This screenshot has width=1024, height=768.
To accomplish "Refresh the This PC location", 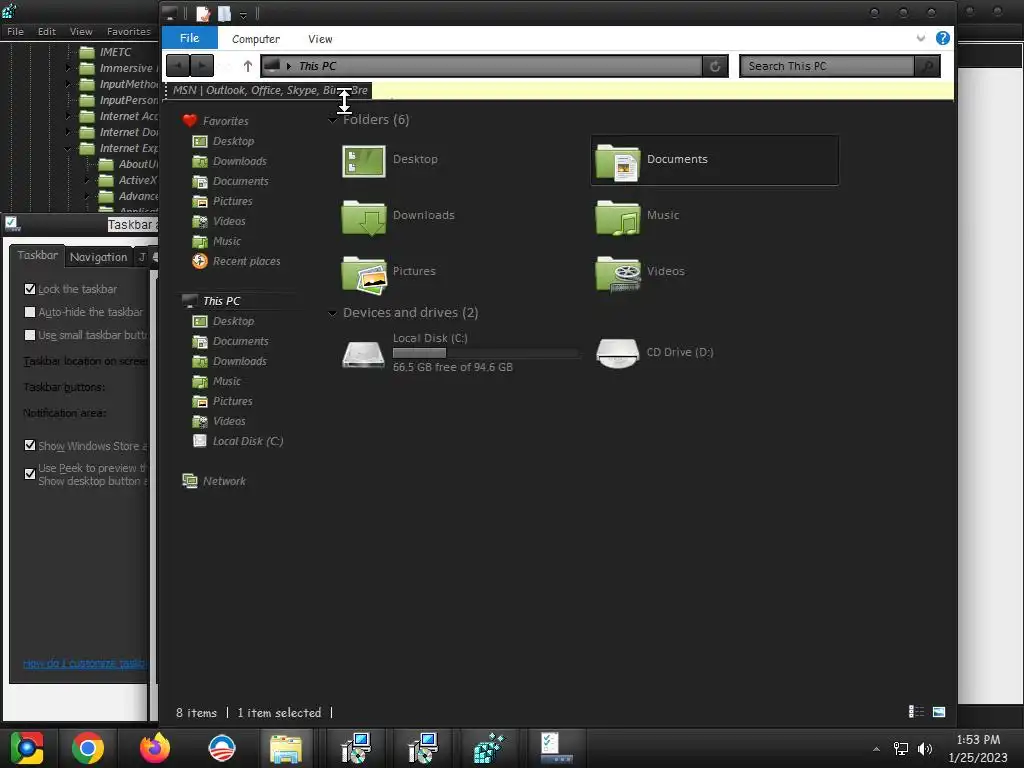I will 715,66.
